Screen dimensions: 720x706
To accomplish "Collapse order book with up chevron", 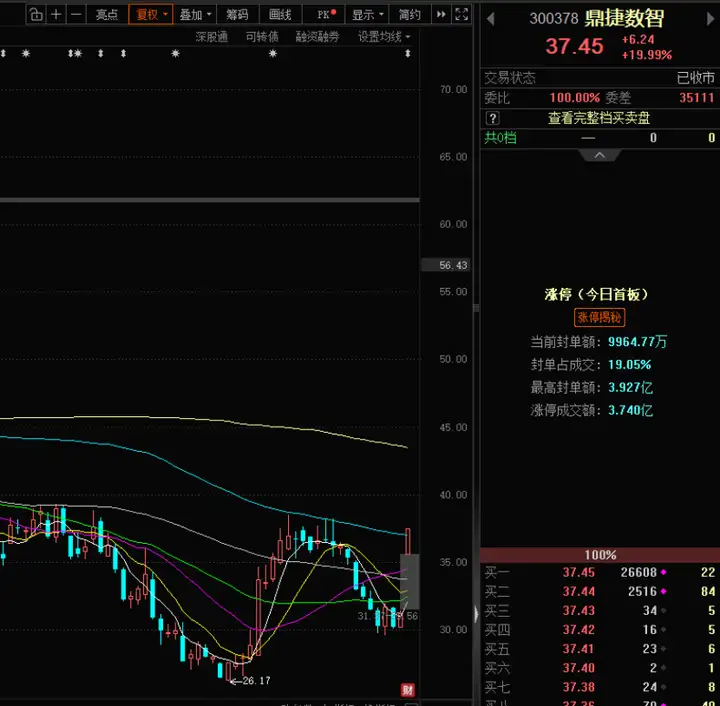I will pyautogui.click(x=600, y=156).
